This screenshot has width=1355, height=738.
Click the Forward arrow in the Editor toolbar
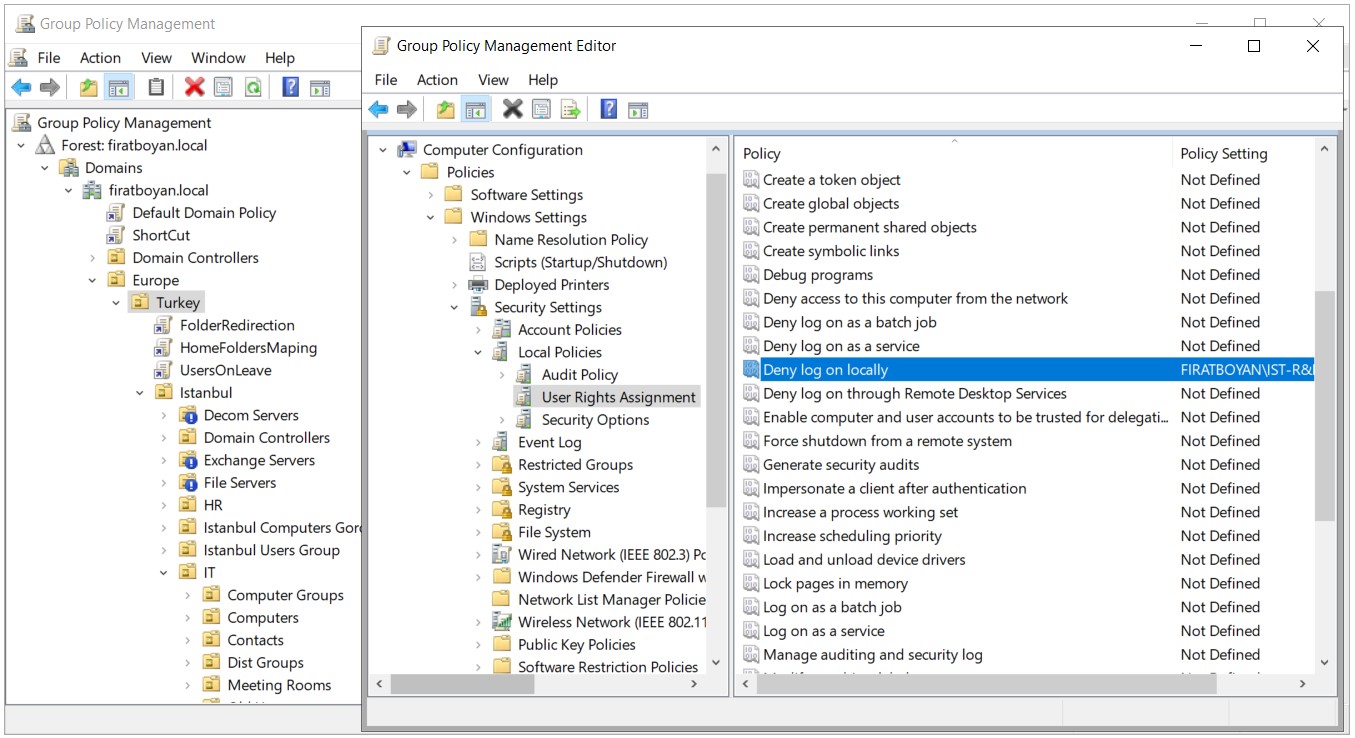(x=407, y=109)
